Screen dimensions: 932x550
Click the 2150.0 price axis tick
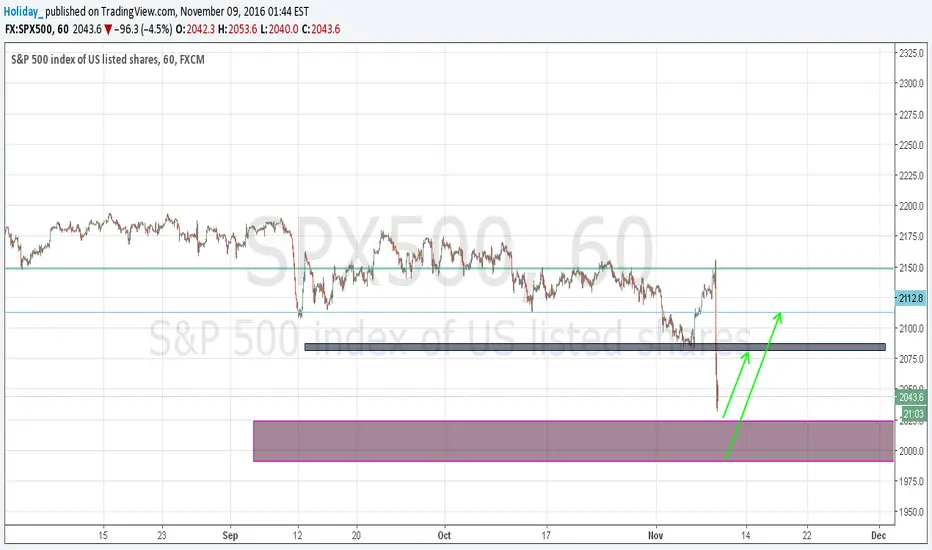pyautogui.click(x=911, y=268)
